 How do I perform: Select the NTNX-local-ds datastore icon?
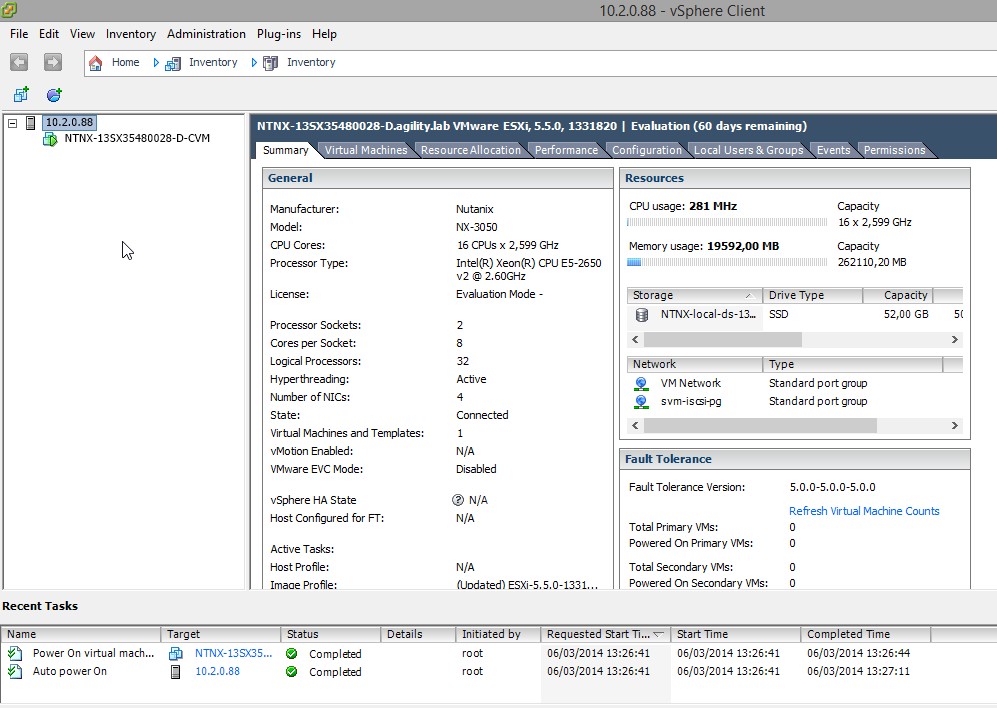(641, 314)
